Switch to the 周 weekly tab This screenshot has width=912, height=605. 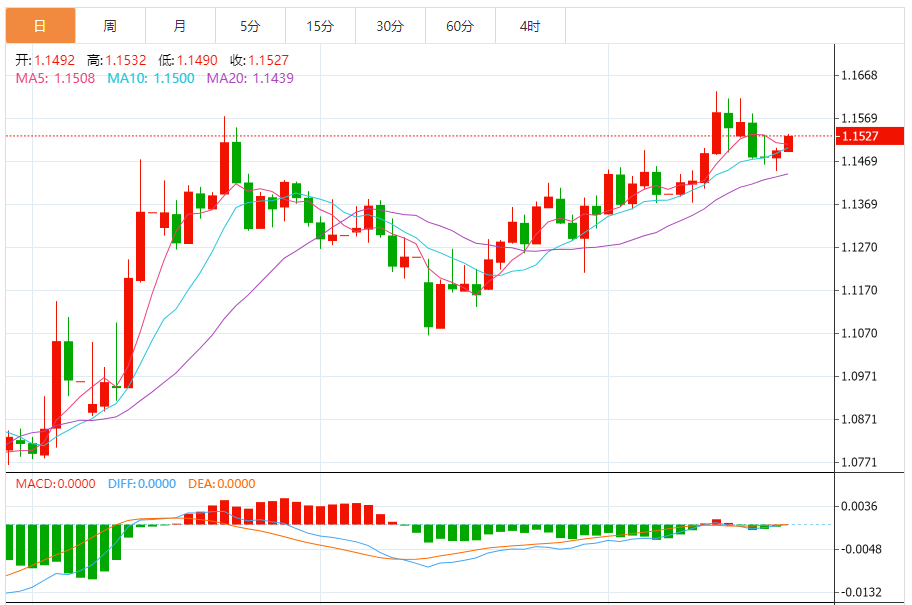[x=111, y=26]
